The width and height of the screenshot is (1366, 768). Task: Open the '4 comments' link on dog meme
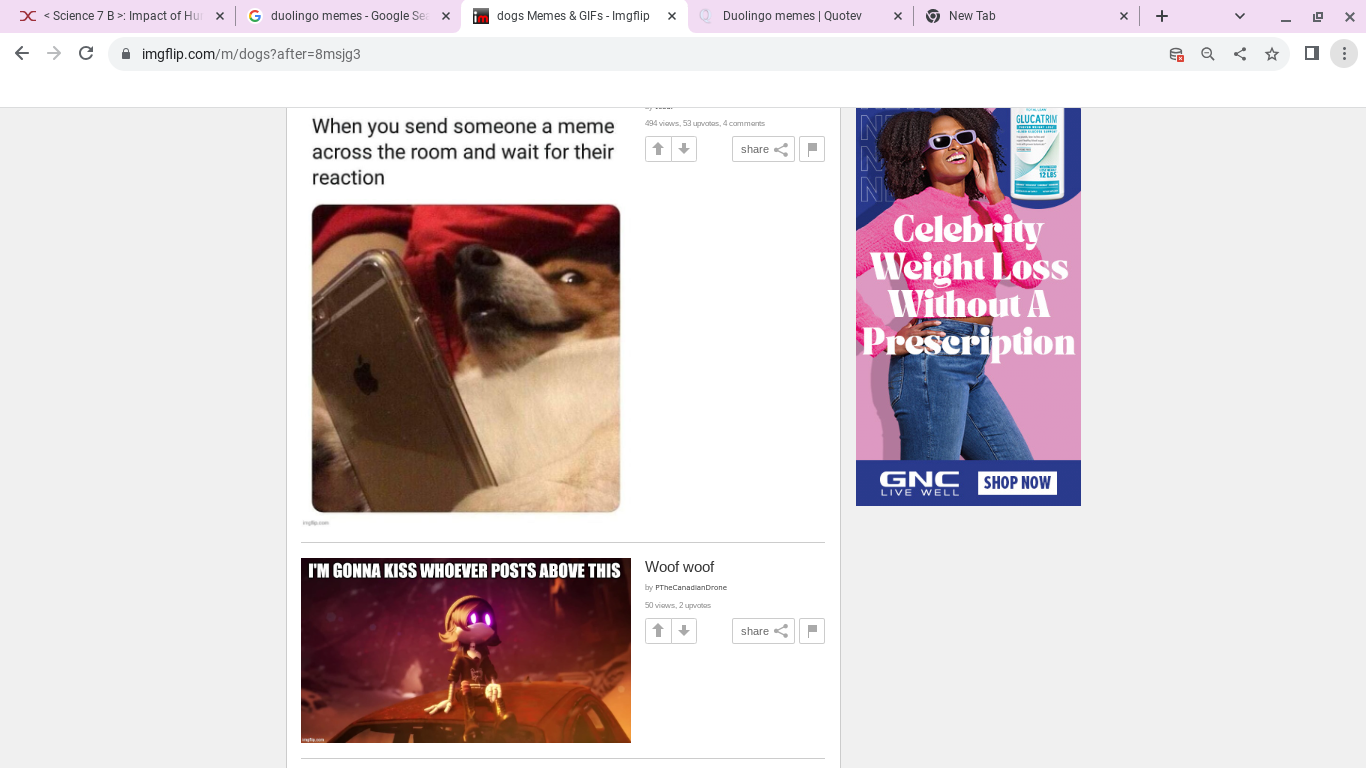pyautogui.click(x=744, y=124)
